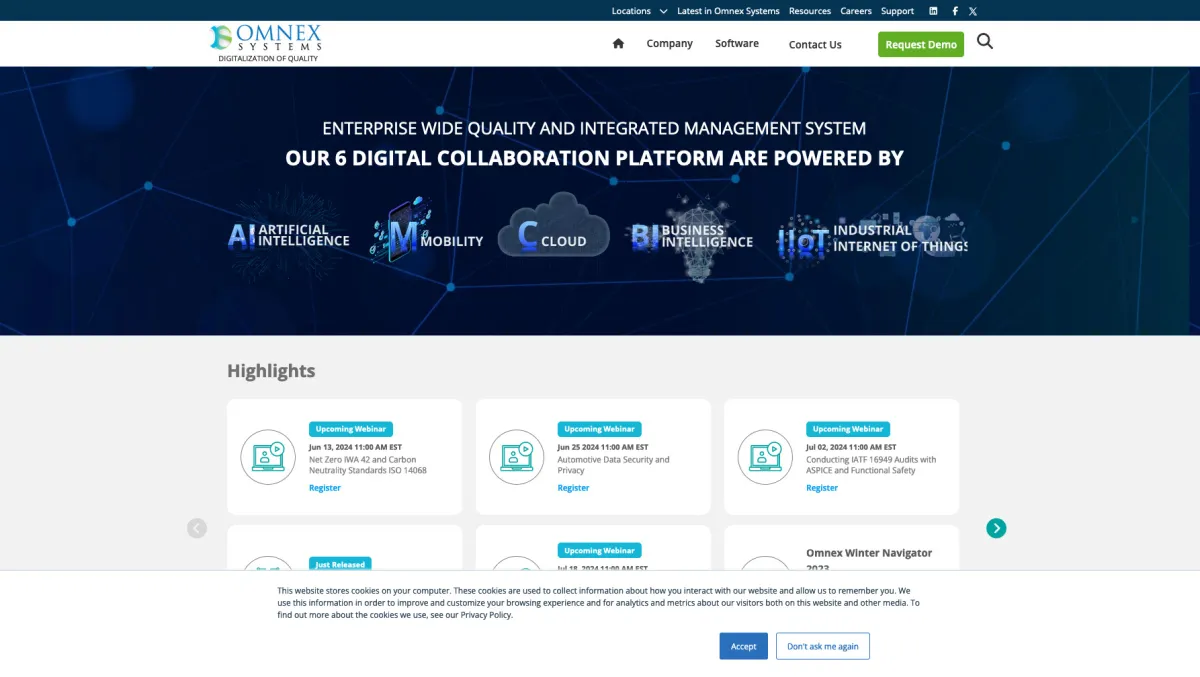Click Jul 02, 2024 11:00 AM EST date
The height and width of the screenshot is (677, 1200).
pyautogui.click(x=851, y=447)
